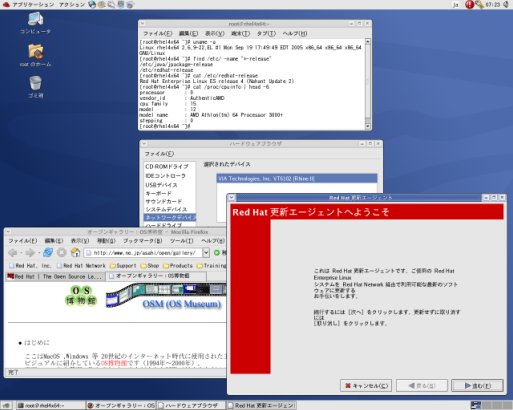The image size is (513, 410).
Task: Open the Support bookmark folder in Firefox
Action: pyautogui.click(x=123, y=266)
